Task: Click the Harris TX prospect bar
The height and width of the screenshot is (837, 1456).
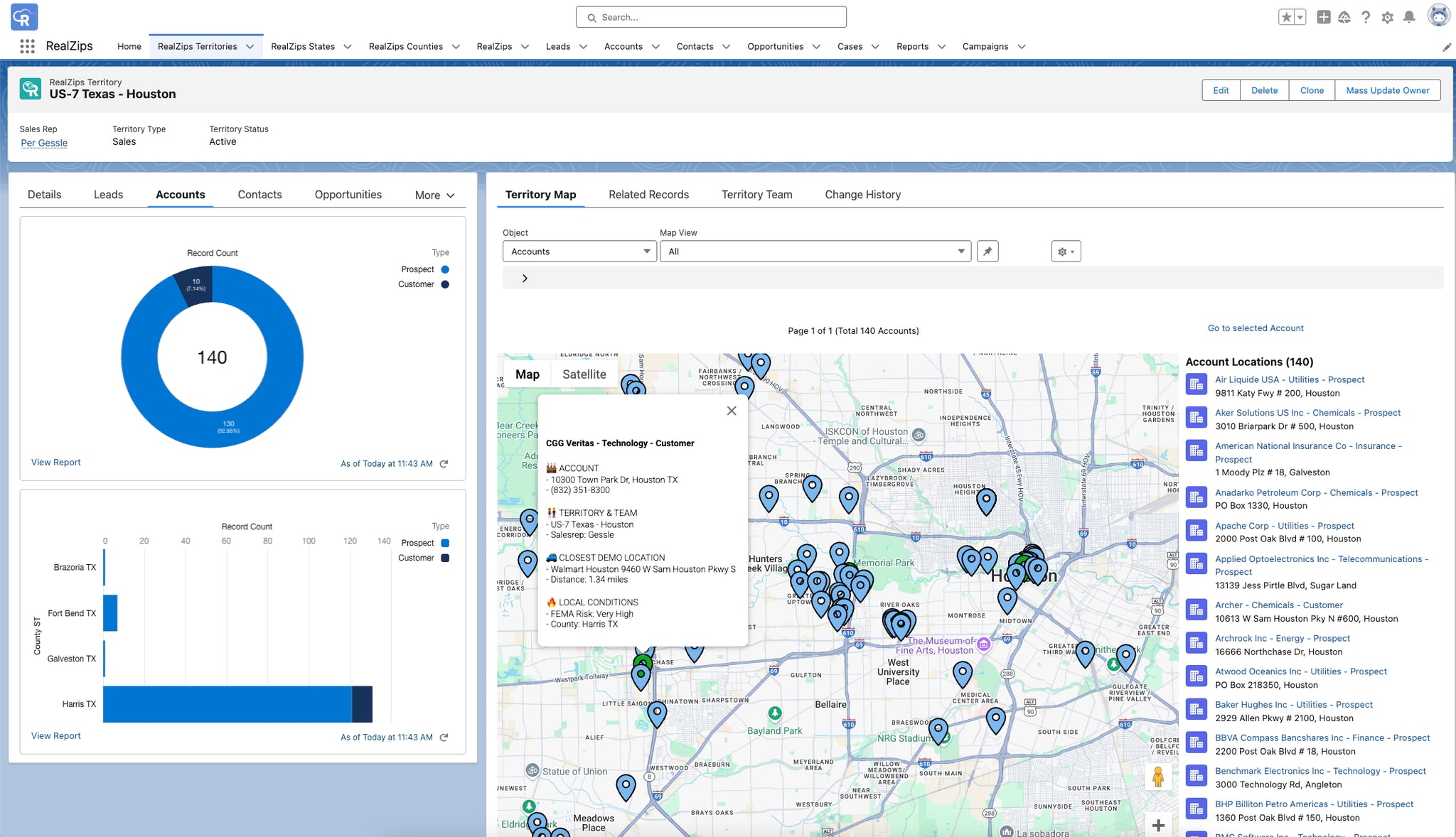Action: [x=227, y=704]
